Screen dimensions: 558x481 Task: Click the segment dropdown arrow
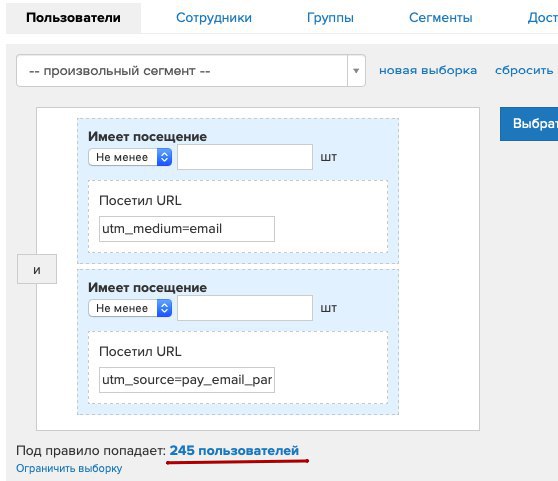point(356,70)
